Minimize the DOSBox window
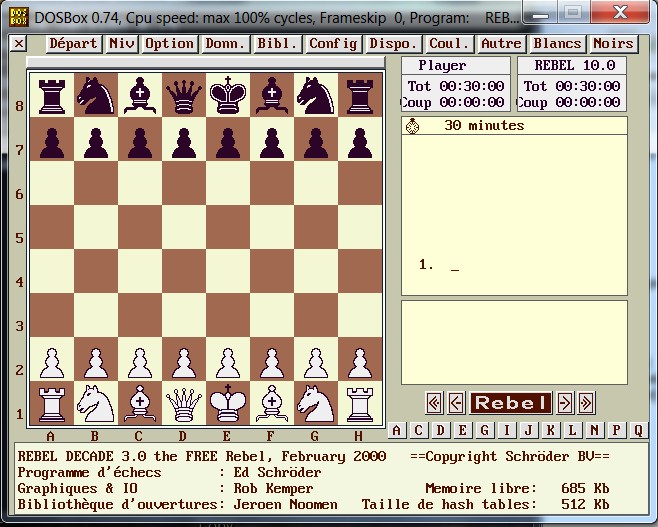The width and height of the screenshot is (658, 527). pyautogui.click(x=541, y=13)
